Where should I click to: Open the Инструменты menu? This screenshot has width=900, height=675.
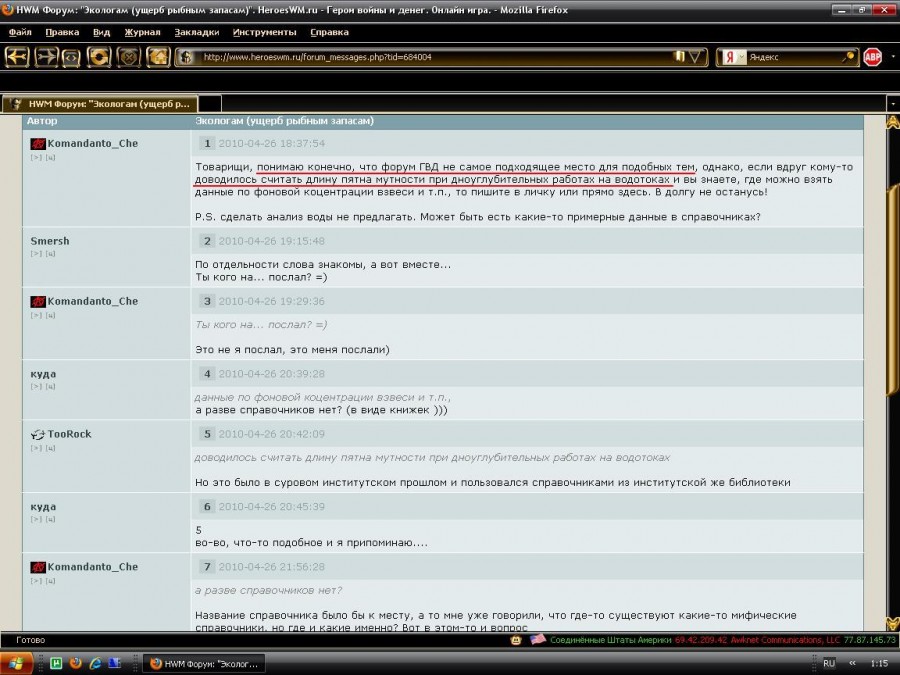pyautogui.click(x=264, y=32)
